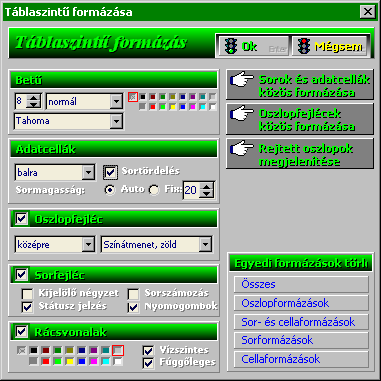Screen dimensions: 381x381
Task: Pick selected light gray gridline swatch
Action: 118,350
